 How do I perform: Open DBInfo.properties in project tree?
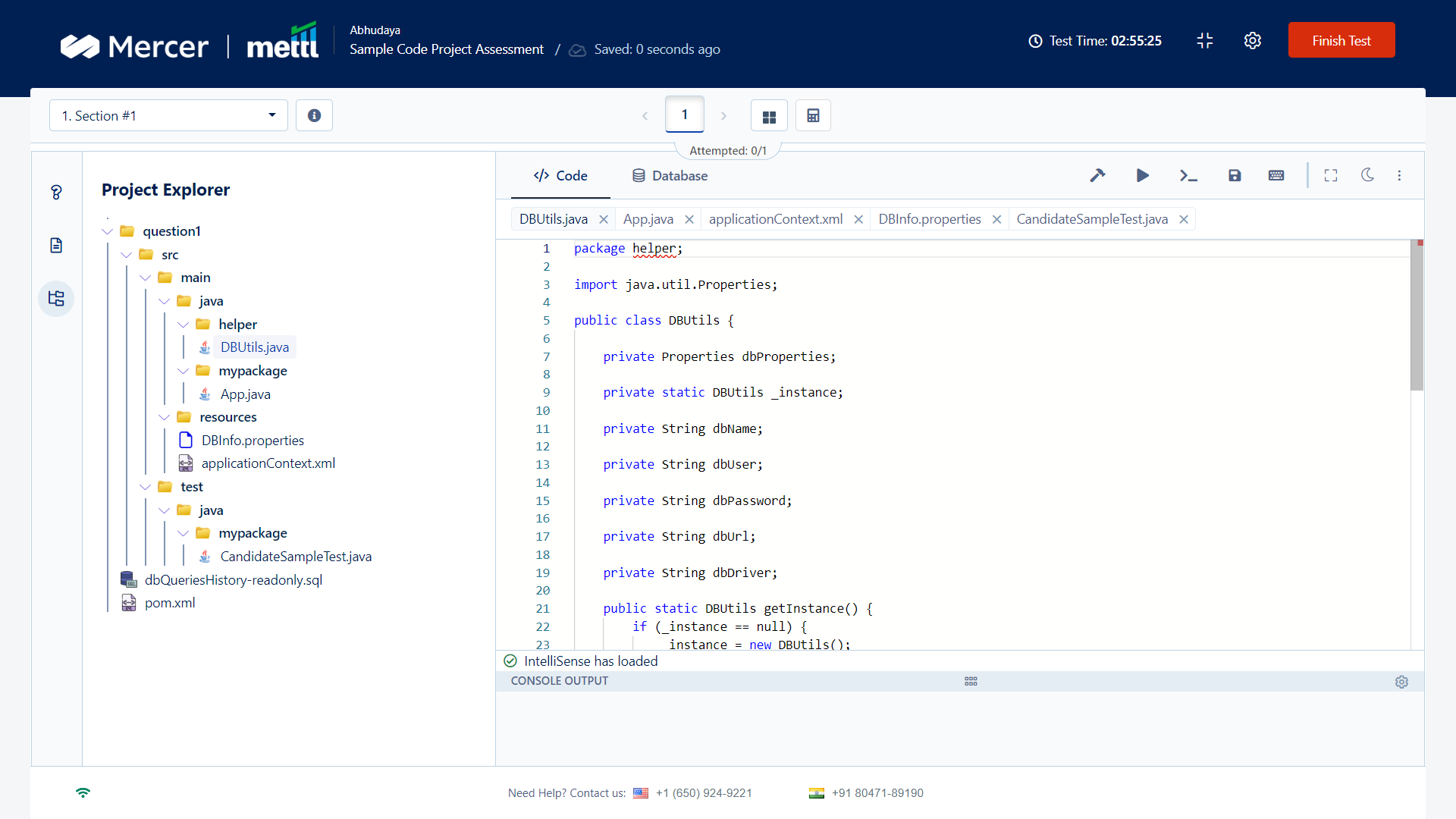pyautogui.click(x=253, y=441)
